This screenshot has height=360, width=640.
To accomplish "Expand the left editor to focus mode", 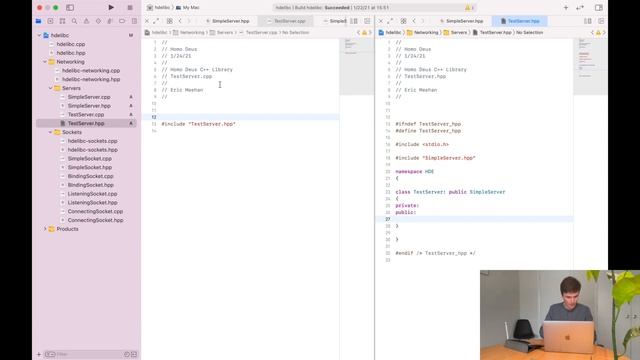I will tap(156, 21).
